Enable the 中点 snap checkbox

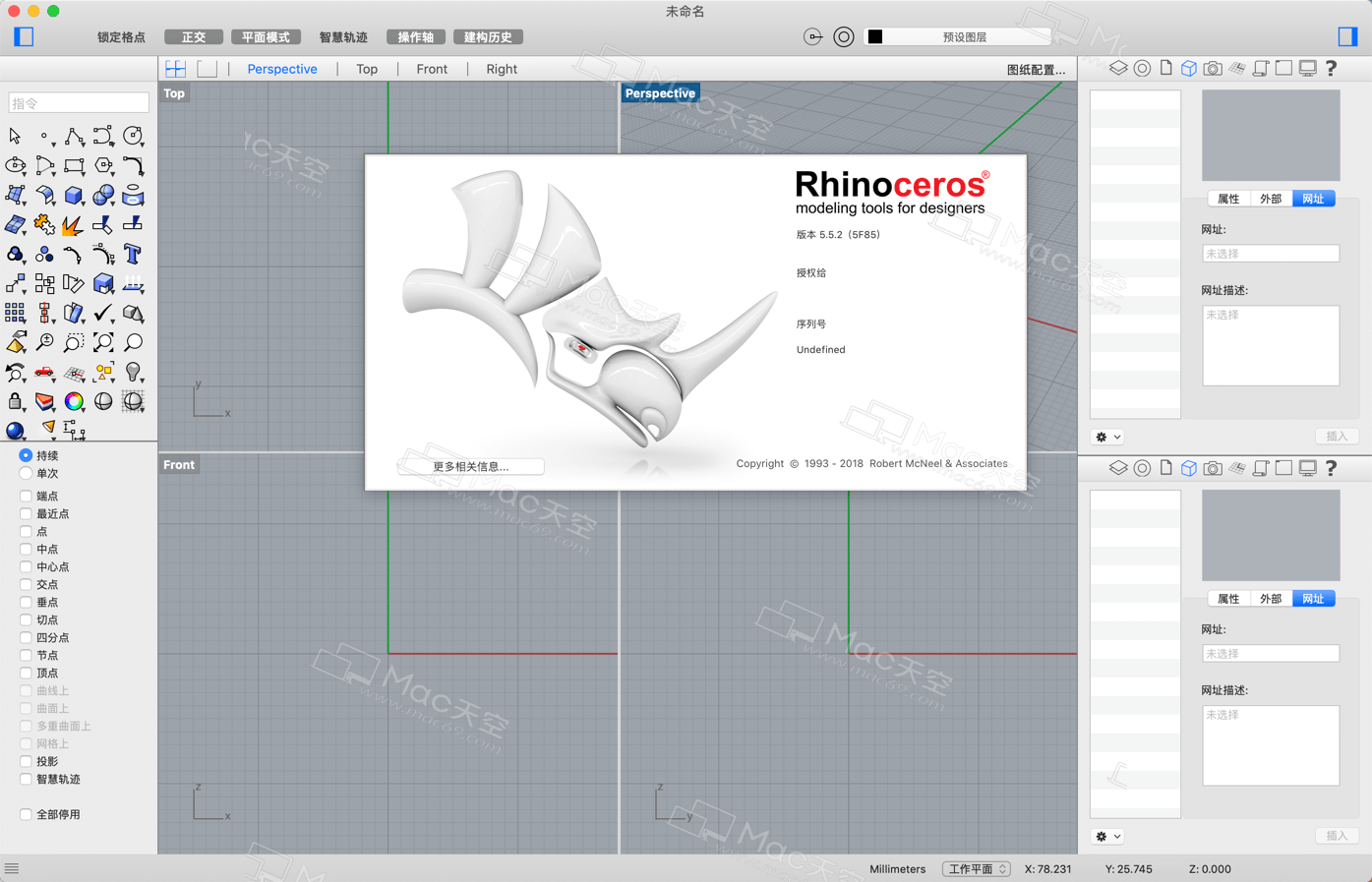26,550
